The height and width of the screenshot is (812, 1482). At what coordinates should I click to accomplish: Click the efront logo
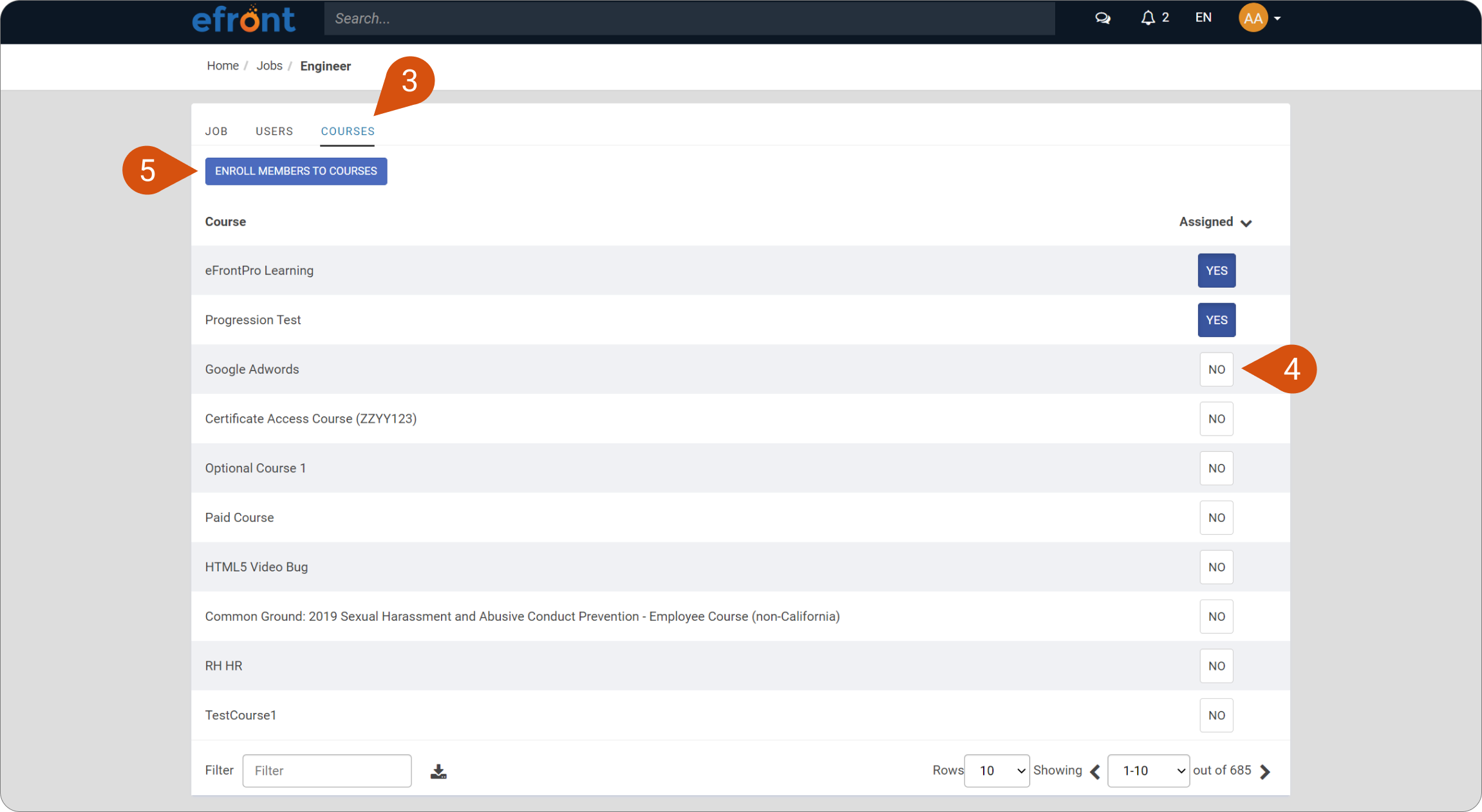click(244, 19)
